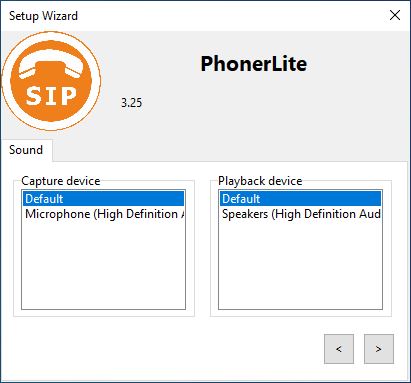Click the Setup Wizard title bar text
Screen dimensions: 411x383
tap(43, 16)
